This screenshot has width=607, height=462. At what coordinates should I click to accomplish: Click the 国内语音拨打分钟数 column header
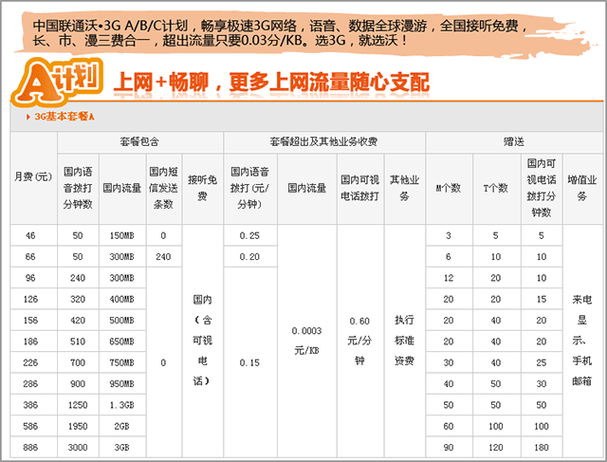[78, 189]
